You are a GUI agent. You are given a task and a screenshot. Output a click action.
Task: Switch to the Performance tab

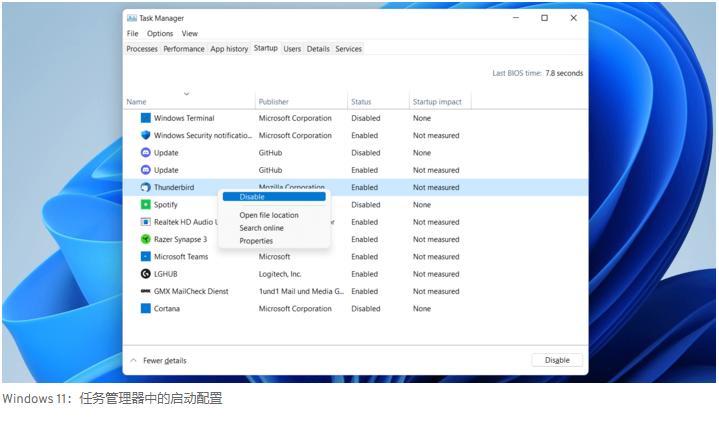pyautogui.click(x=184, y=49)
